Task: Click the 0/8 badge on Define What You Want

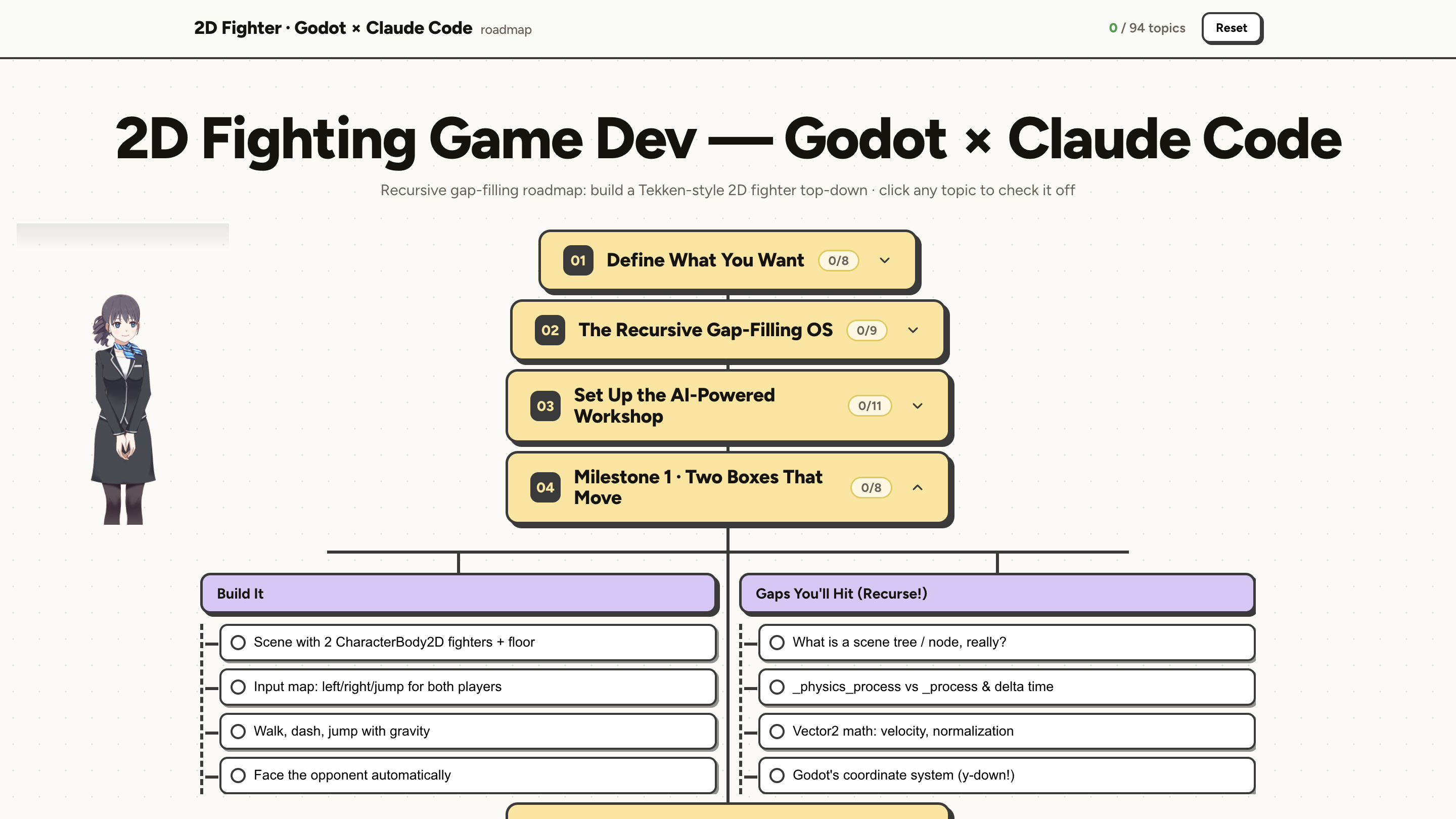Action: (838, 260)
